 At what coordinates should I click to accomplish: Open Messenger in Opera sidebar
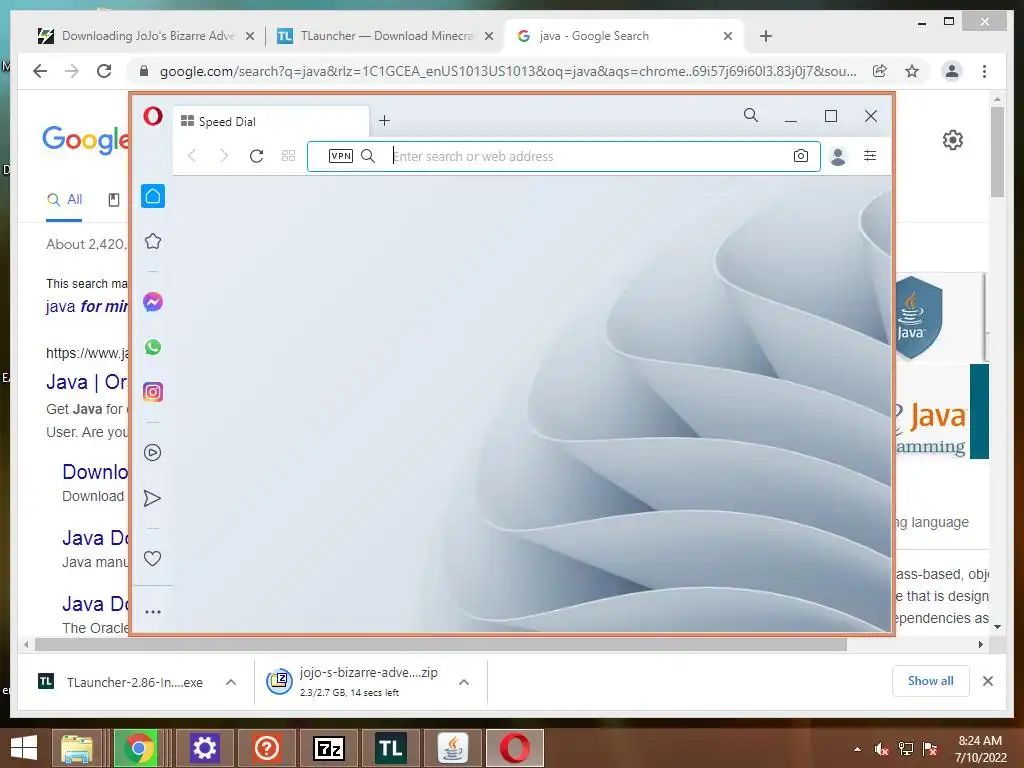[153, 302]
